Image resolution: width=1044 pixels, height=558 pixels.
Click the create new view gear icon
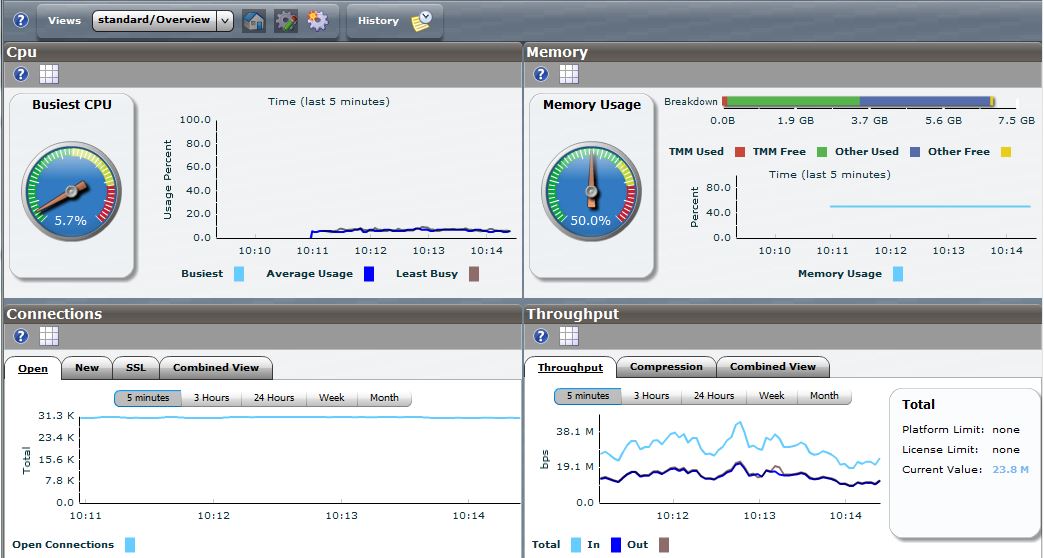317,20
